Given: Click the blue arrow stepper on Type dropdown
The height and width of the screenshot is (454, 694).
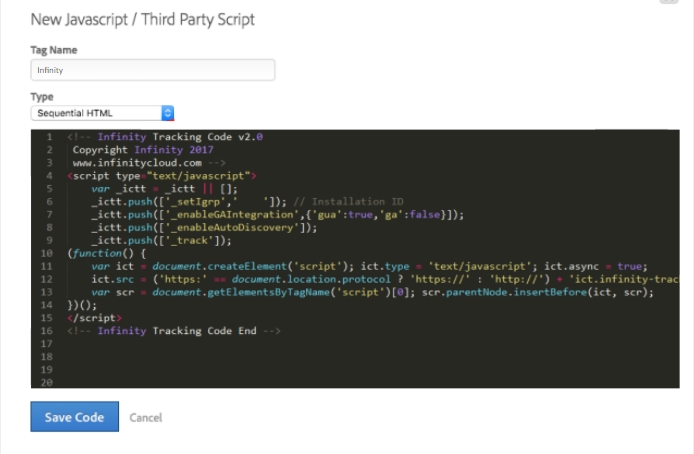Looking at the screenshot, I should point(168,113).
